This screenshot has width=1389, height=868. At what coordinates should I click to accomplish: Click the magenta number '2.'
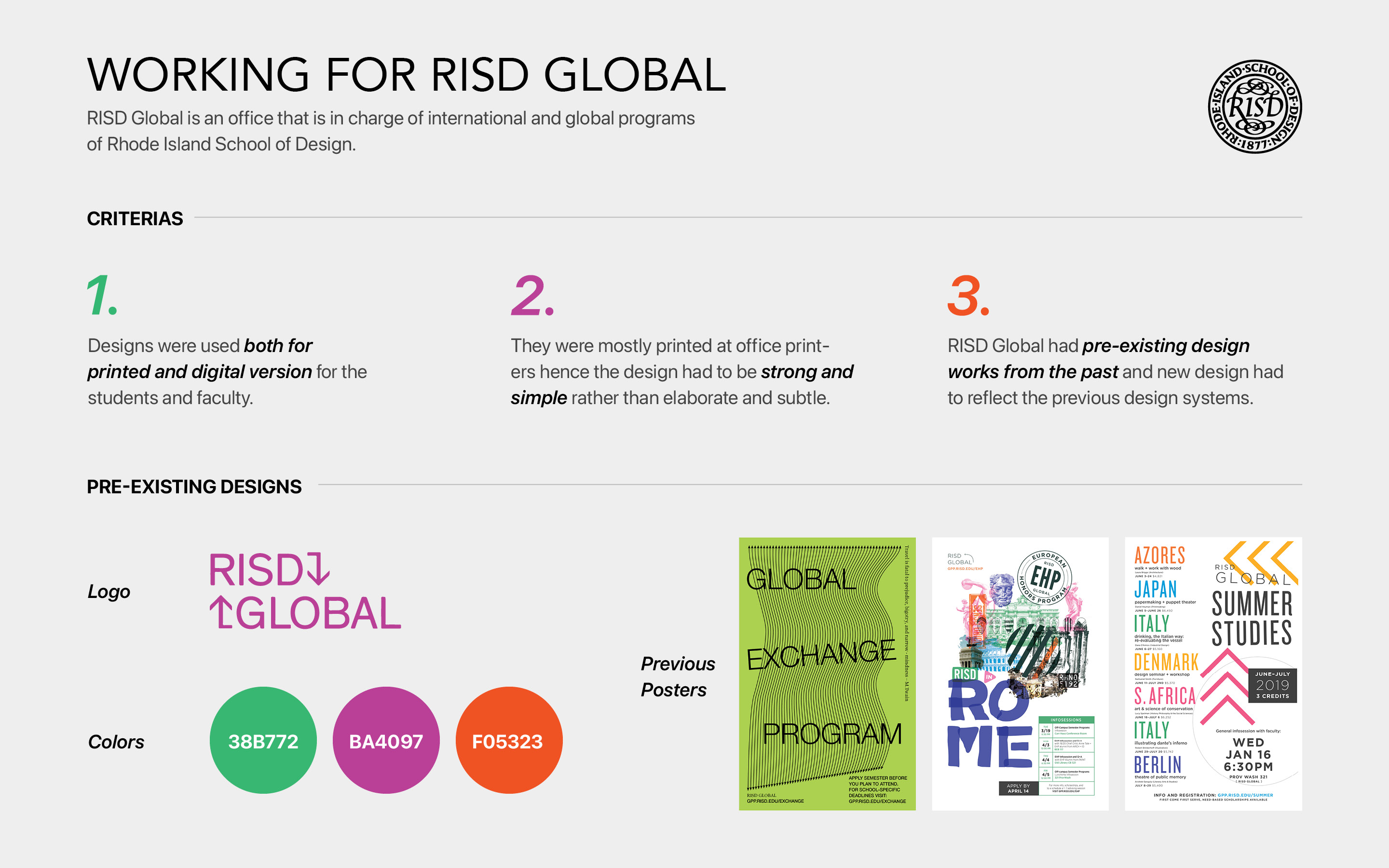[532, 296]
